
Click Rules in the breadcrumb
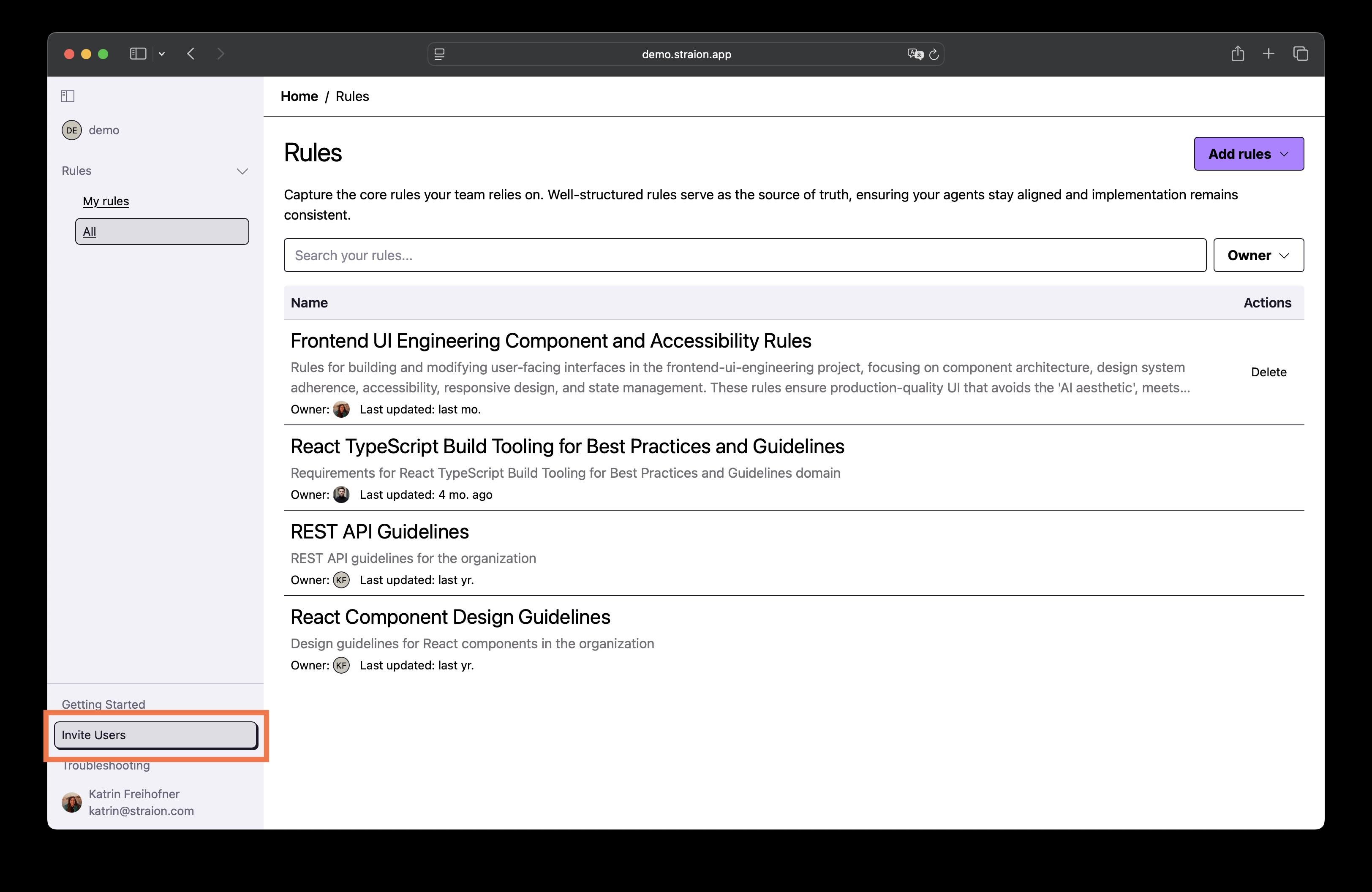click(x=352, y=96)
